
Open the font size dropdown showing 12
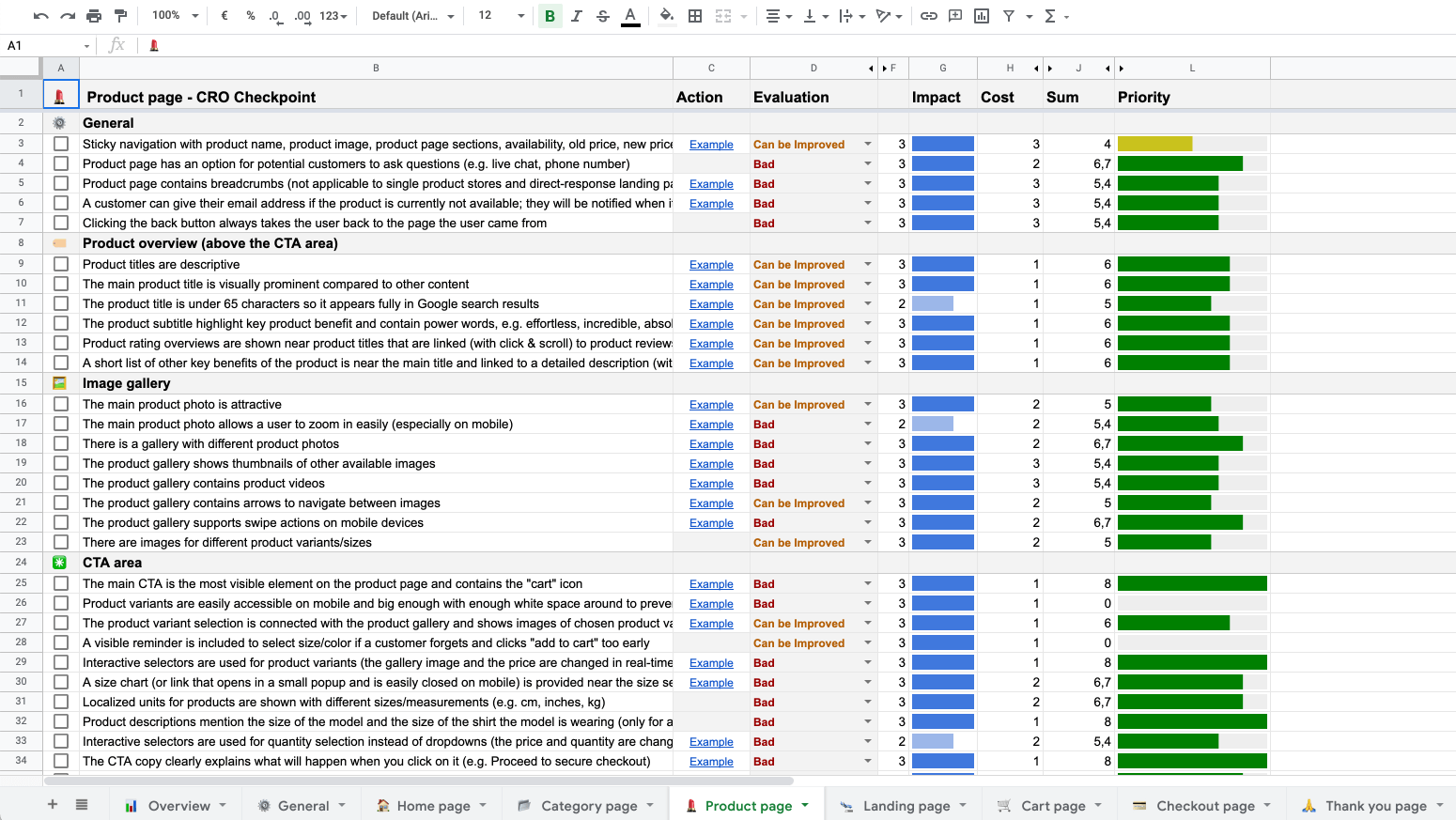pyautogui.click(x=501, y=16)
